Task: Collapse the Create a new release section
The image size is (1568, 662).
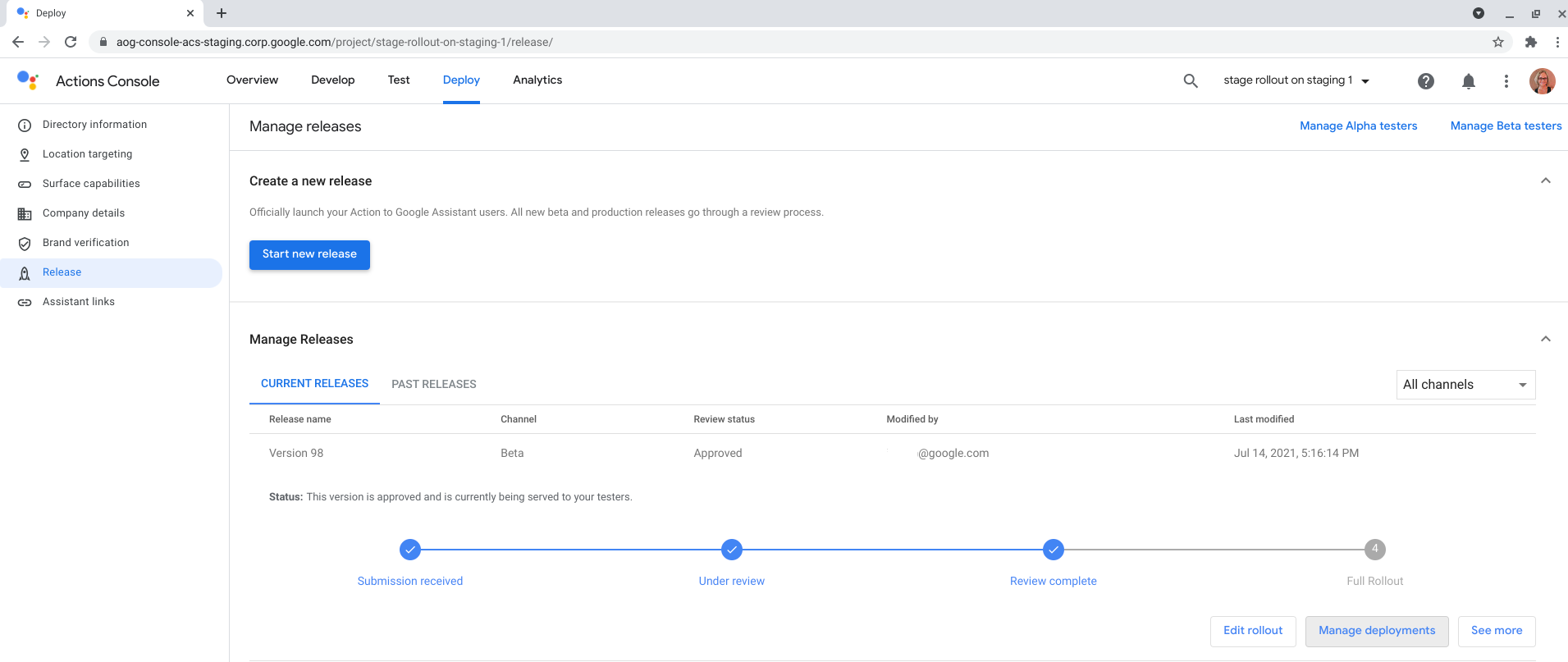Action: 1545,180
